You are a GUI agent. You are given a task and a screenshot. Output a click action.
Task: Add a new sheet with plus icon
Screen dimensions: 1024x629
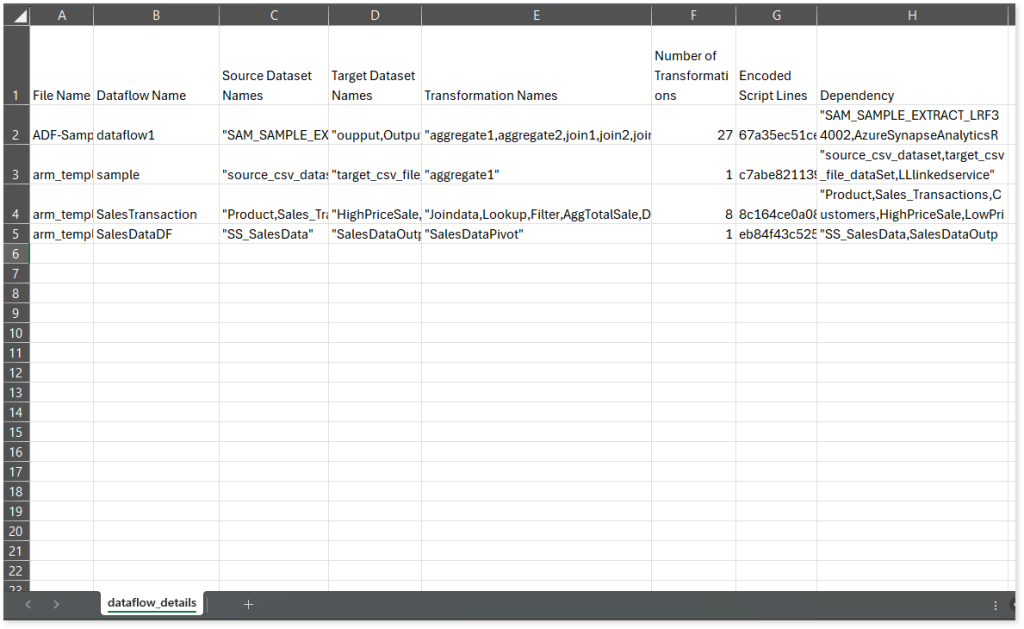click(248, 604)
